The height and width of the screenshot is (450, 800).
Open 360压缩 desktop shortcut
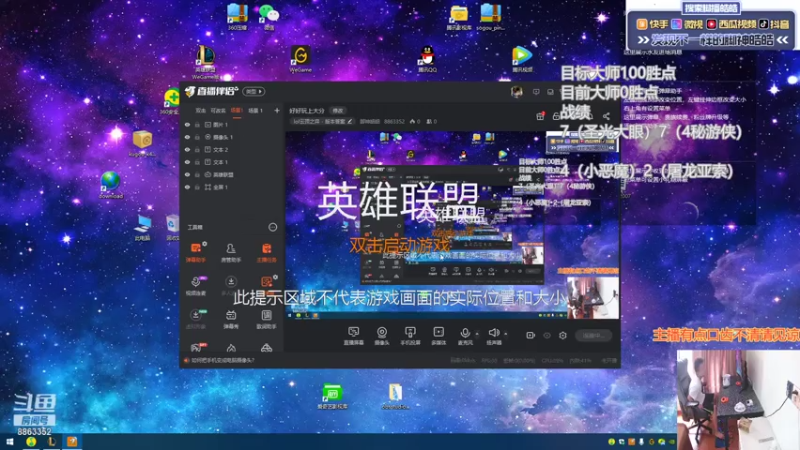[237, 17]
